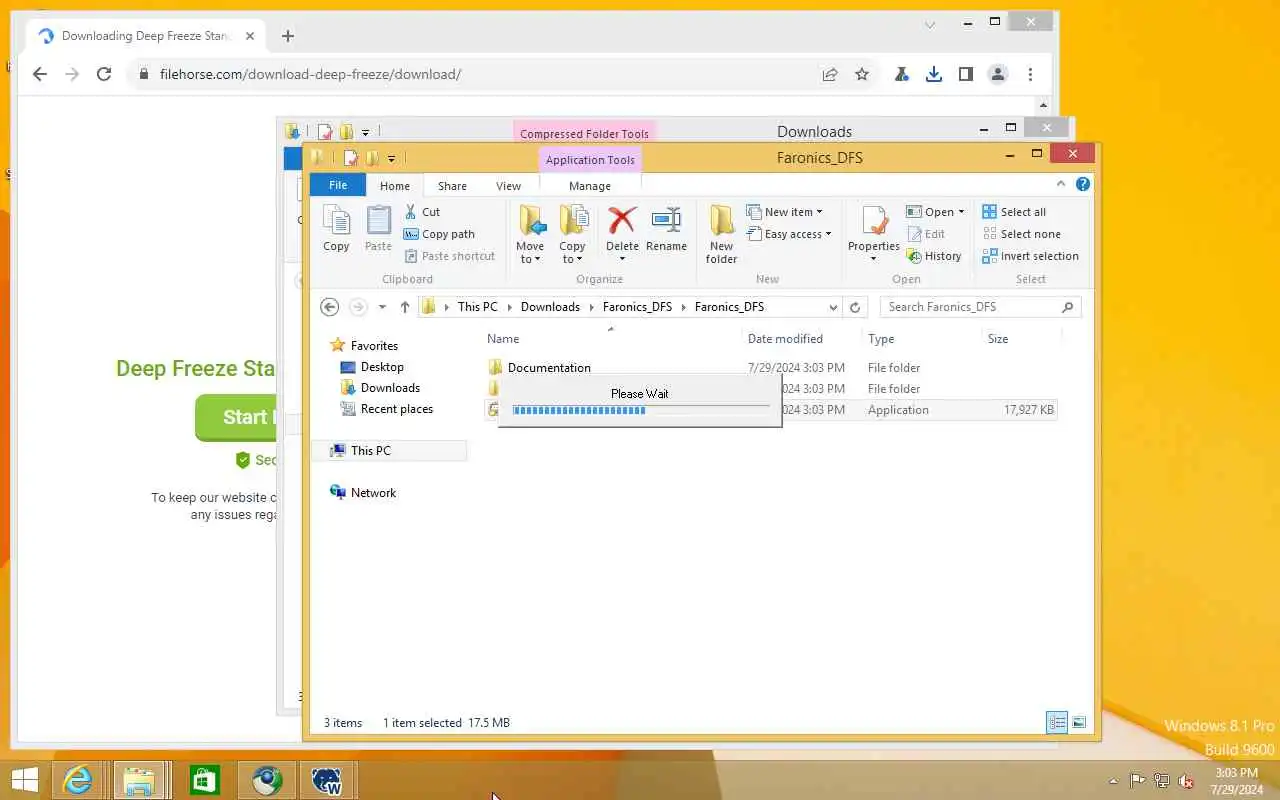Click Invert selection in ribbon
The width and height of the screenshot is (1280, 800).
[x=1030, y=256]
